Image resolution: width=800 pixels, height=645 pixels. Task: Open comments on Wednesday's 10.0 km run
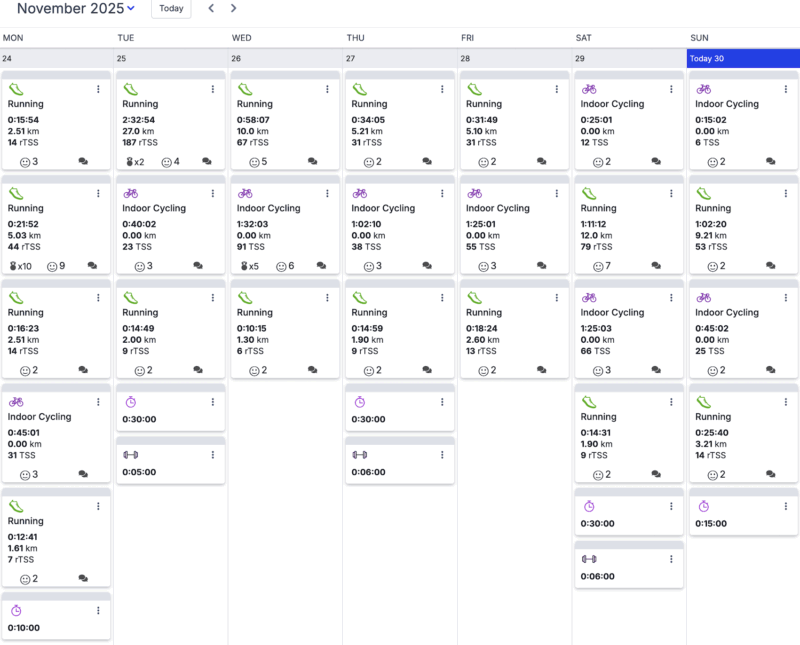[312, 162]
